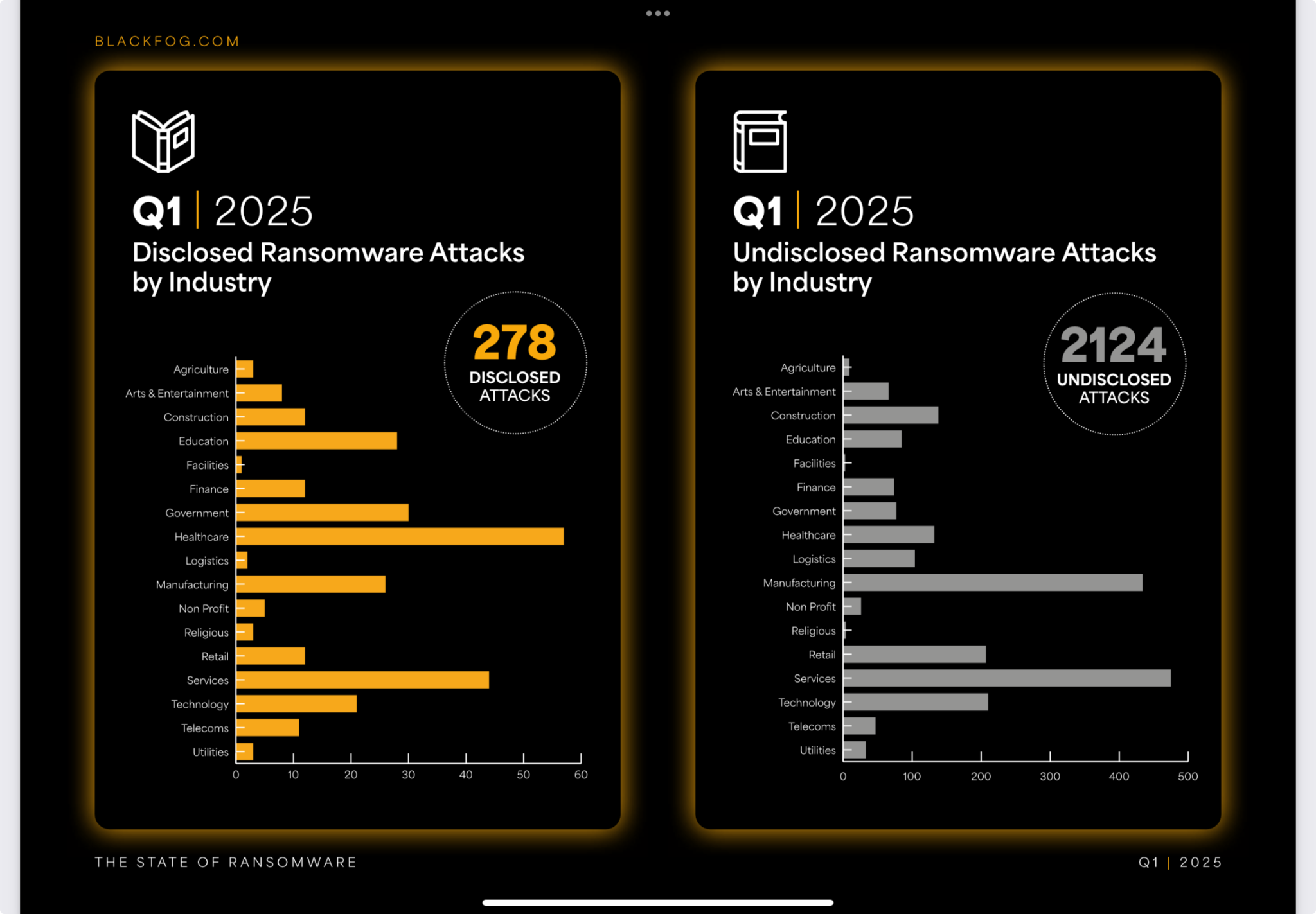Click the 278 Disclosed Attacks circle badge
The height and width of the screenshot is (914, 1316).
[x=515, y=362]
